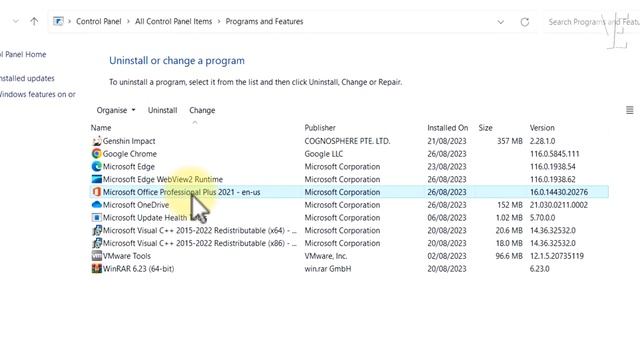Click the VMware Tools program icon
Viewport: 640px width, 360px height.
pos(97,256)
